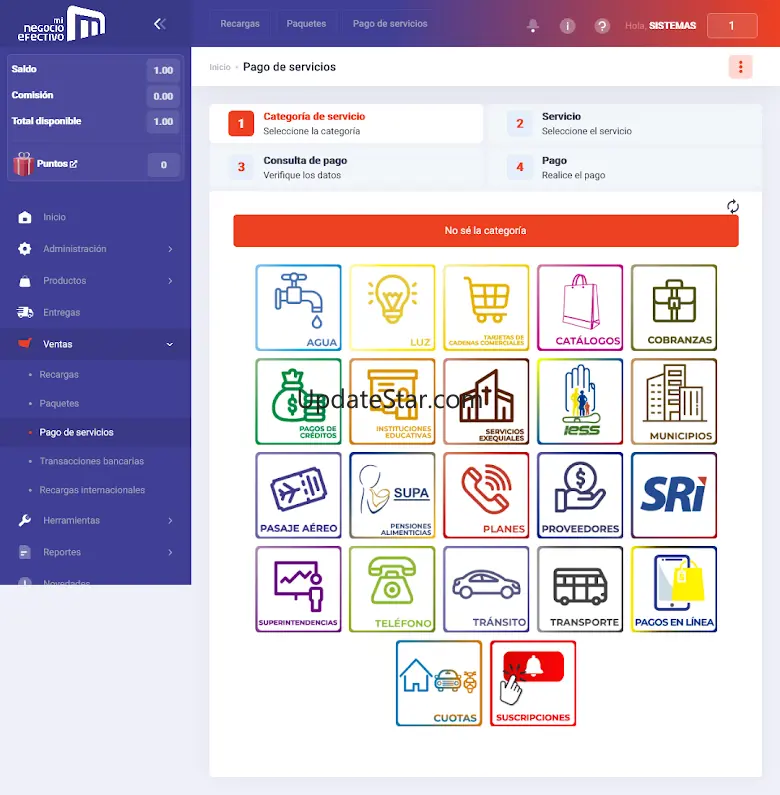Open the Recargas top tab
Screen dimensions: 780x795
pos(240,24)
